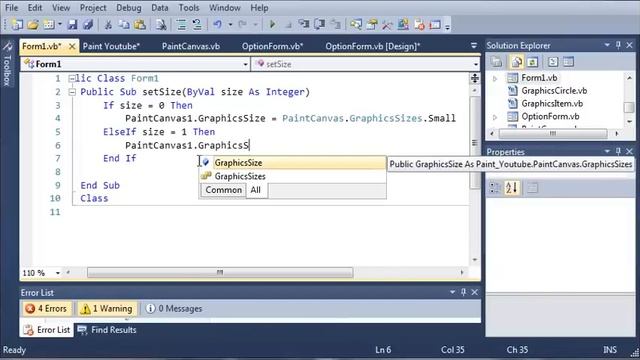Open Solution Explorer from the toolbar icon
This screenshot has height=360, width=640.
point(356,24)
